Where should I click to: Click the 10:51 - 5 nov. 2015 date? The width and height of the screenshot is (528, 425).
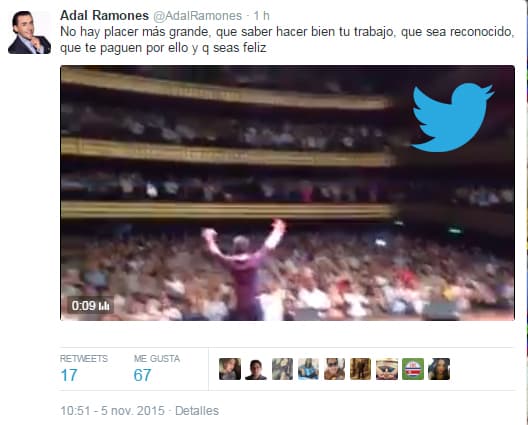112,411
